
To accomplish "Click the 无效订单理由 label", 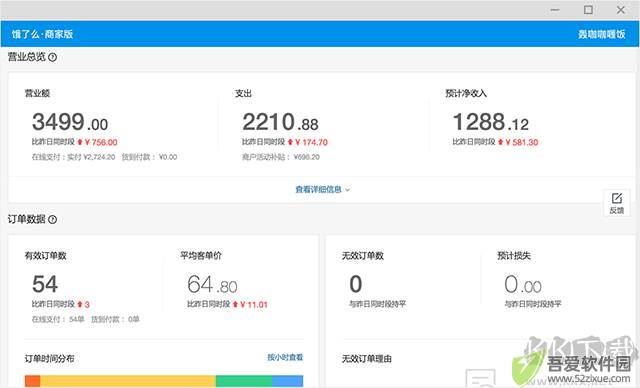I will 367,359.
